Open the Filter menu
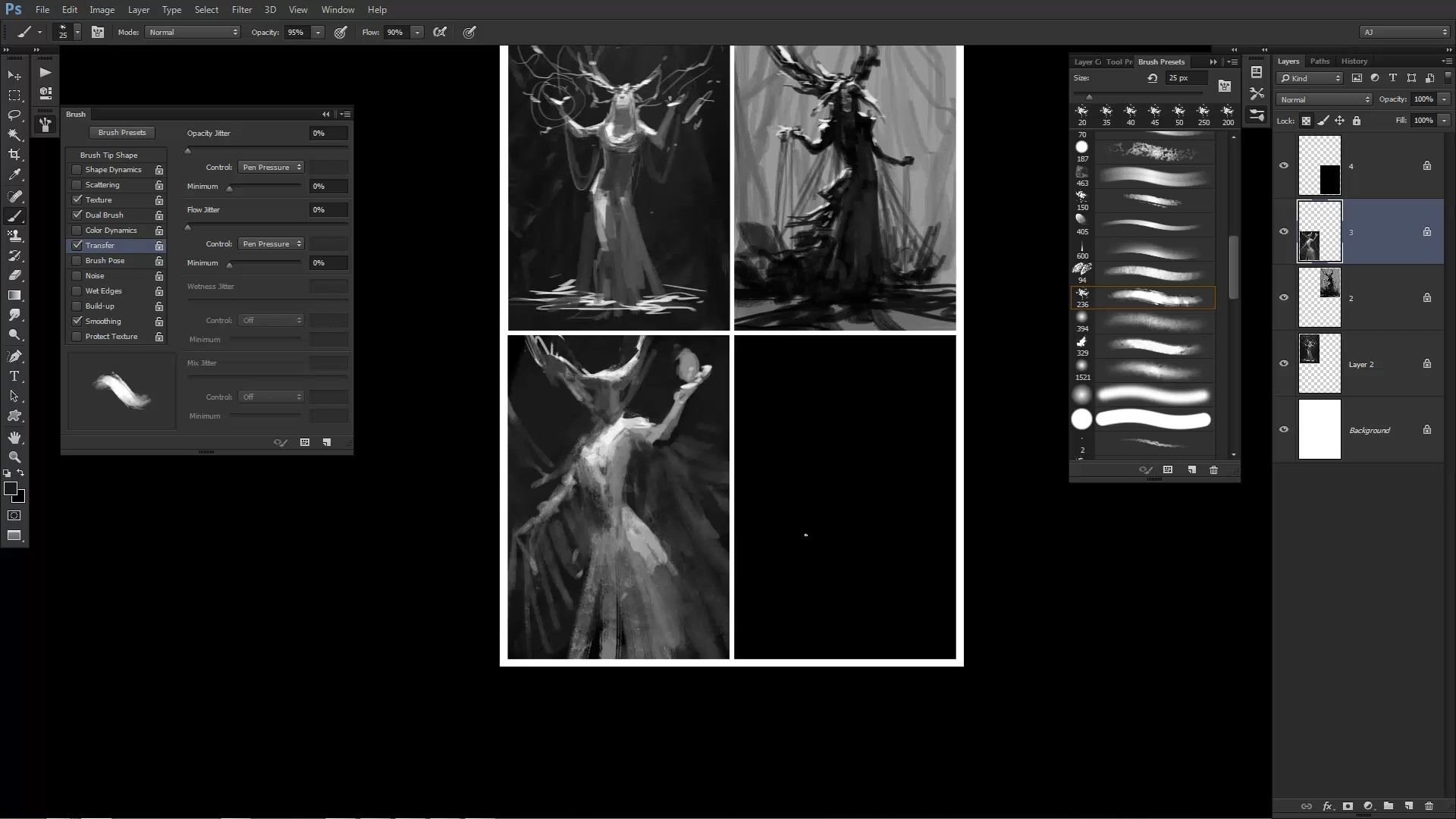Screen dimensions: 1456x819 241,10
